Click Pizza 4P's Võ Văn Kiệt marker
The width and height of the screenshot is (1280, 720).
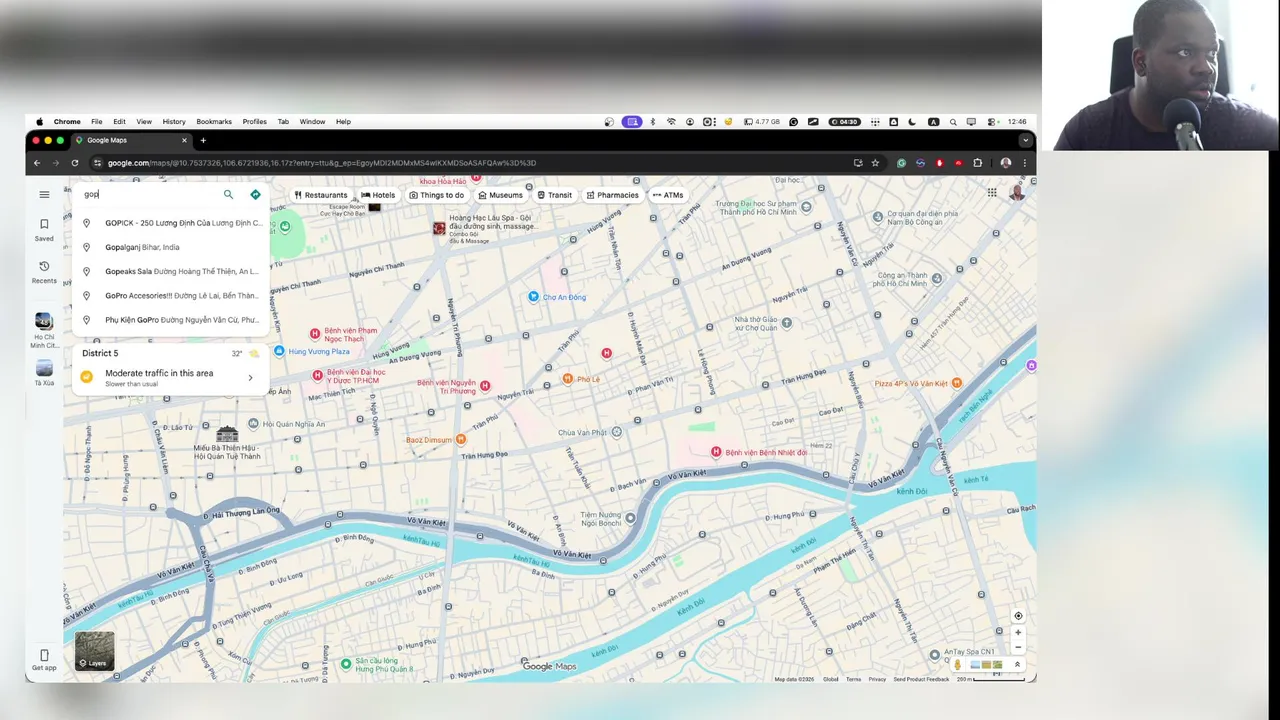tap(956, 383)
